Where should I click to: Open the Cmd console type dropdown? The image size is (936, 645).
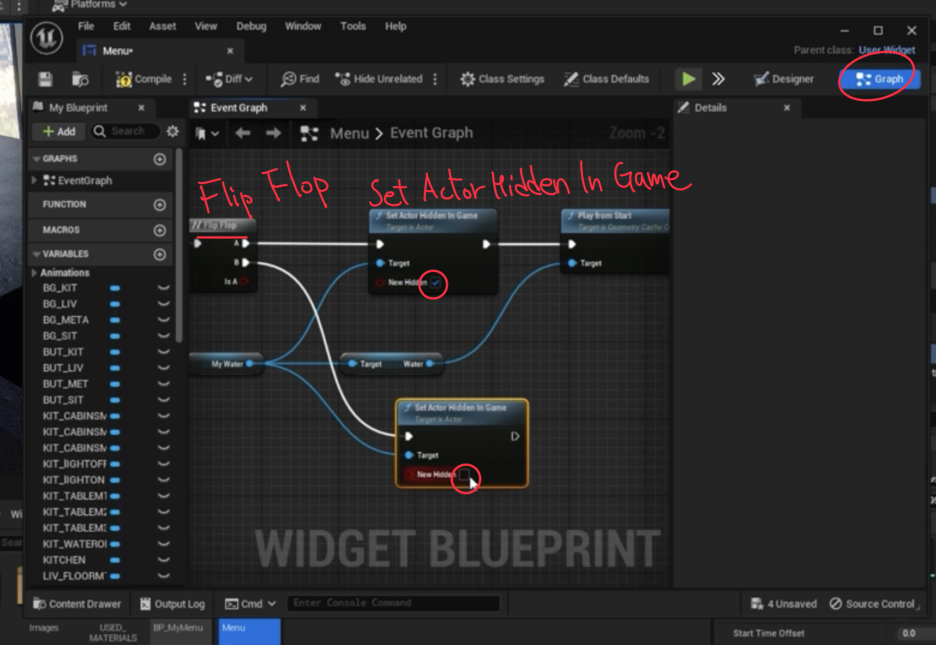pyautogui.click(x=250, y=604)
